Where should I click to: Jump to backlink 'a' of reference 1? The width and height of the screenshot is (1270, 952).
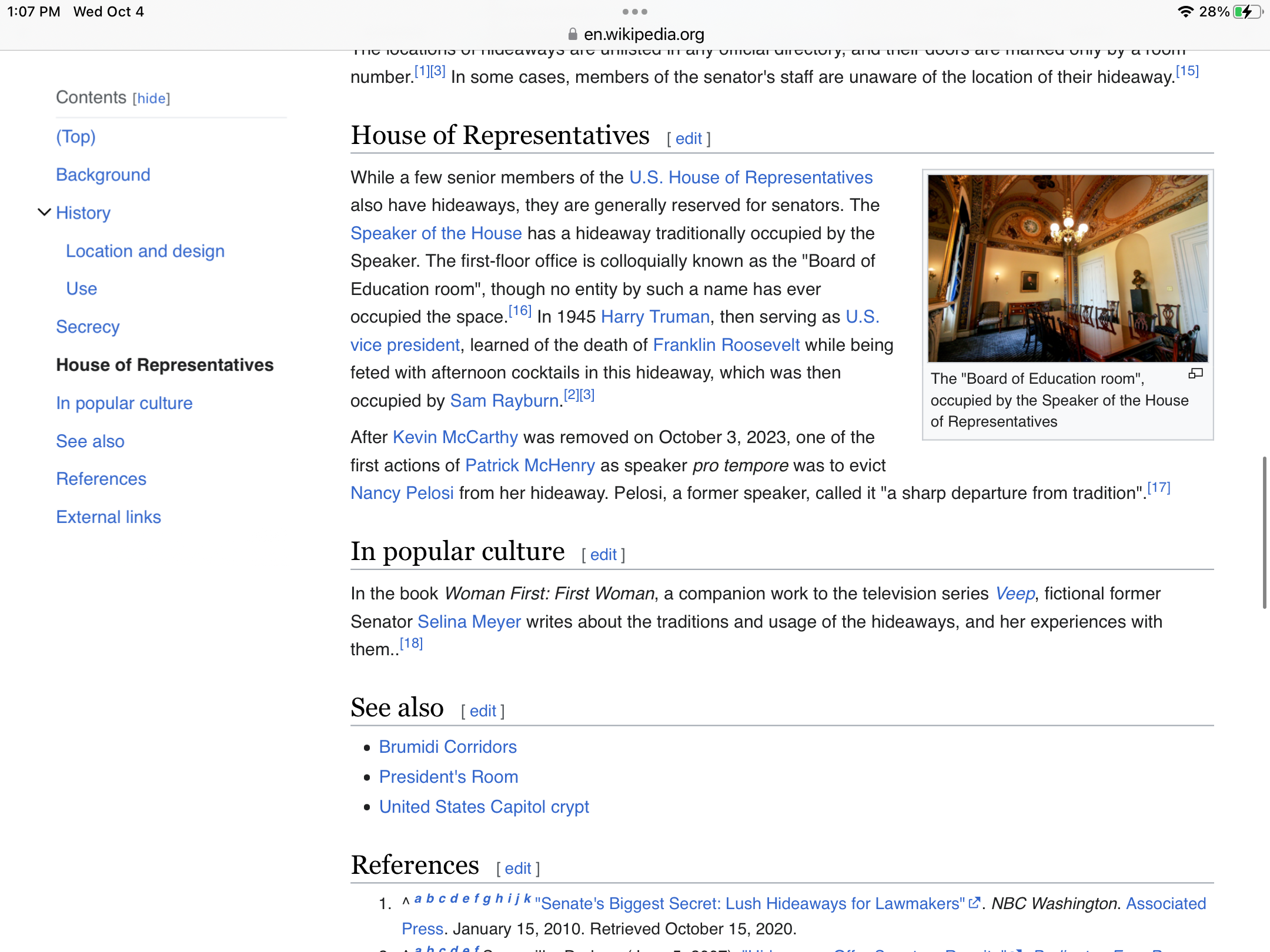click(417, 899)
